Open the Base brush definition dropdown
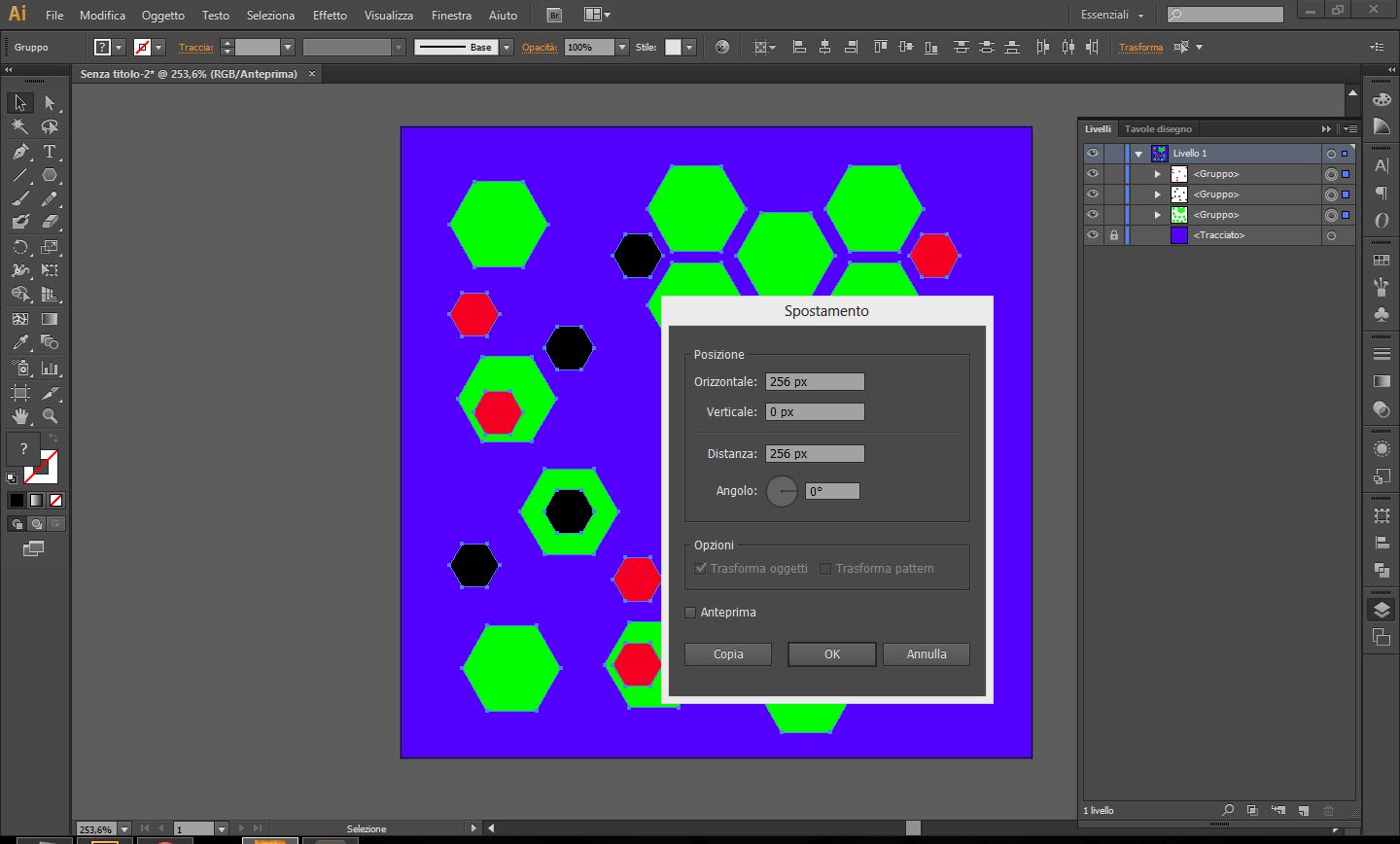Viewport: 1400px width, 844px height. pos(507,48)
